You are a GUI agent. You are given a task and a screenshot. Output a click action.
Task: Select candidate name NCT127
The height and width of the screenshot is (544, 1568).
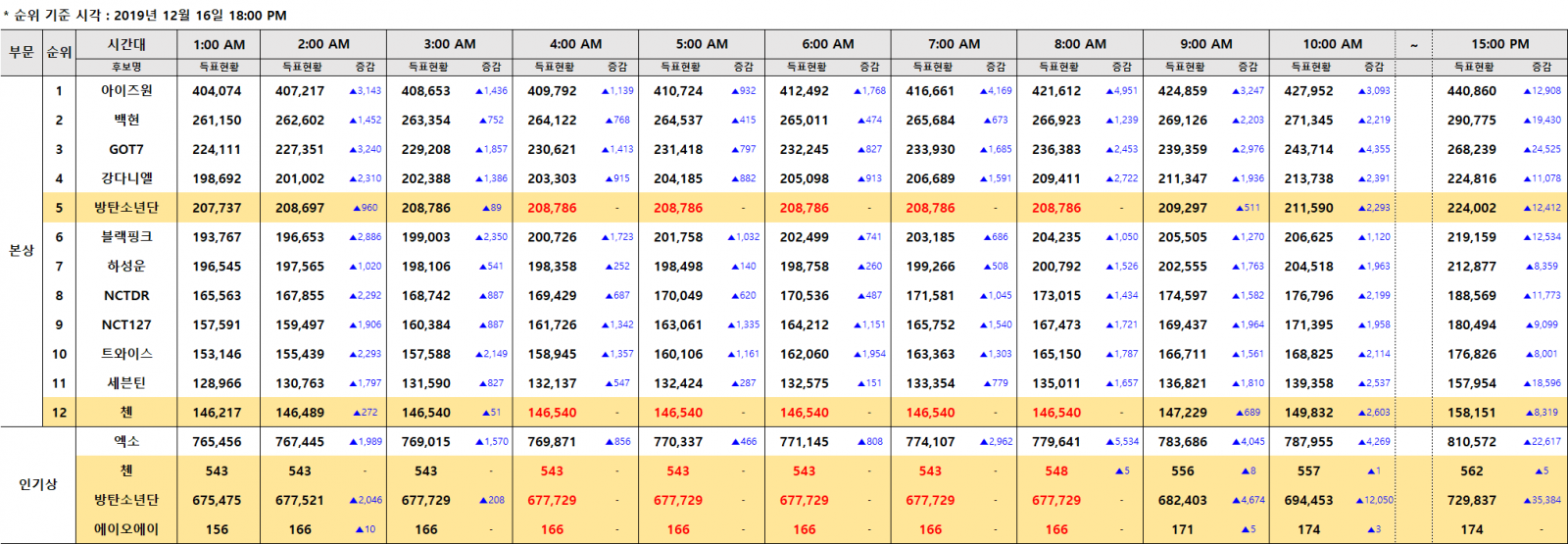tap(126, 324)
